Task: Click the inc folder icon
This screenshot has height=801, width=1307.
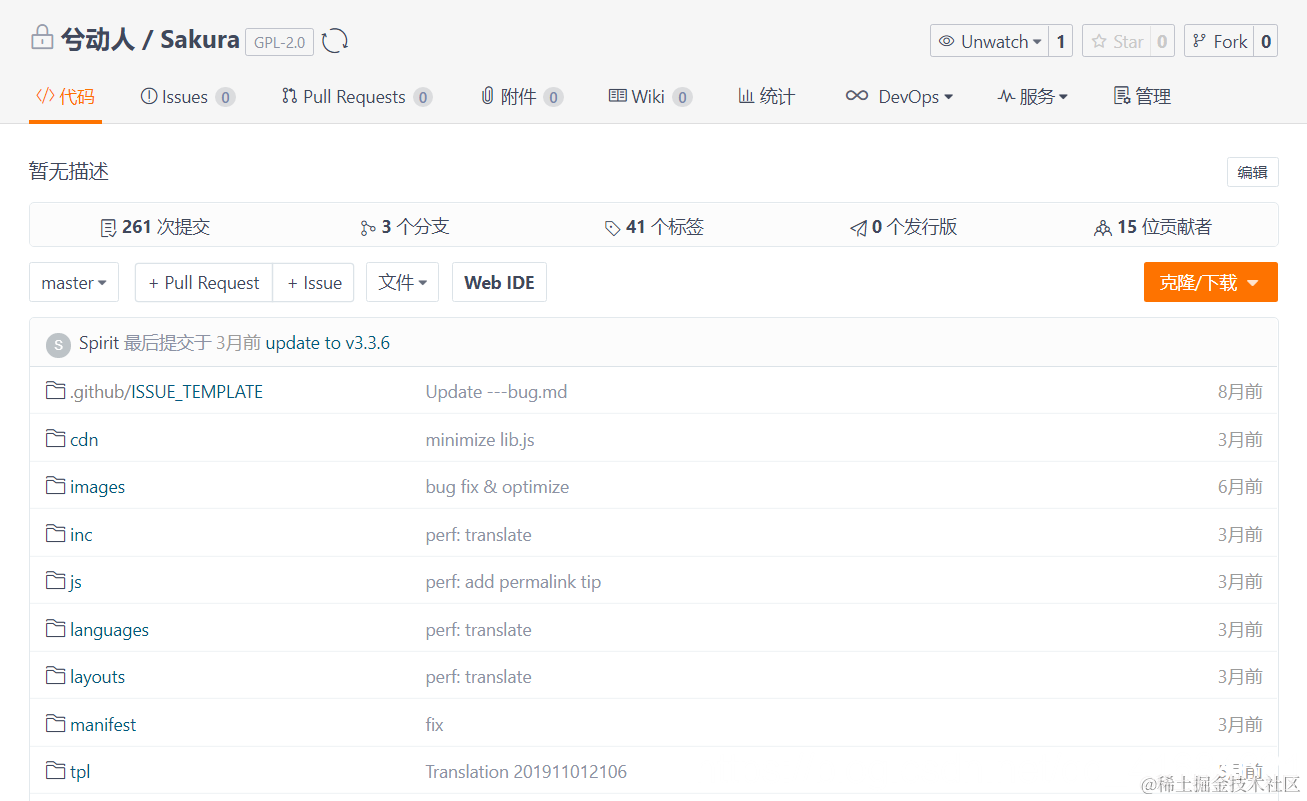Action: [56, 533]
